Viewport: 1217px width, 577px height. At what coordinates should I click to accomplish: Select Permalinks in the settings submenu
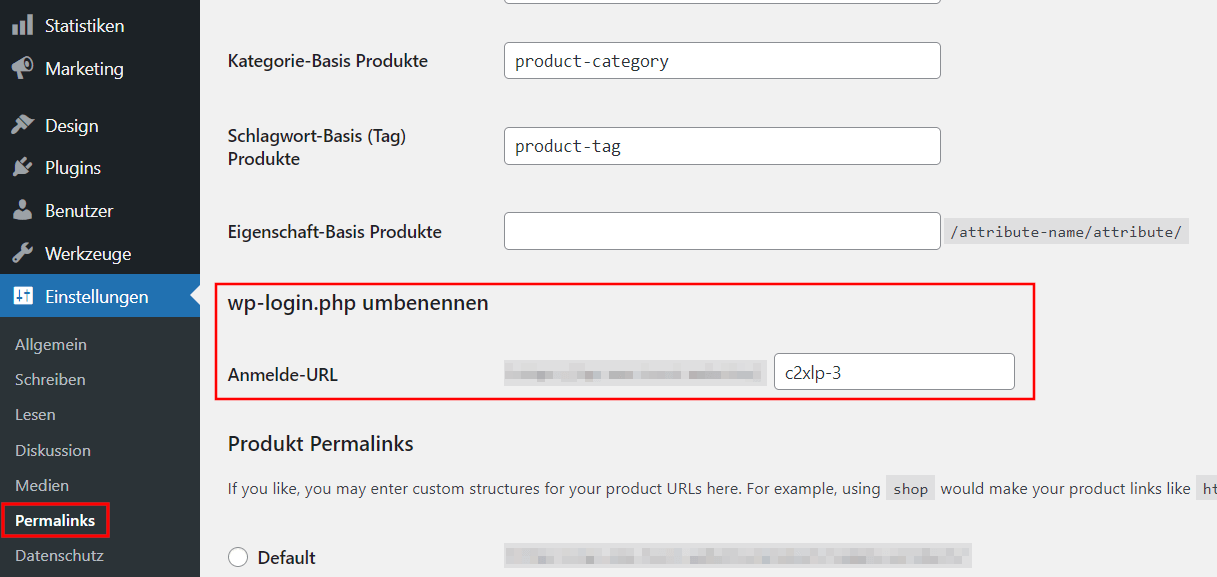pos(55,520)
